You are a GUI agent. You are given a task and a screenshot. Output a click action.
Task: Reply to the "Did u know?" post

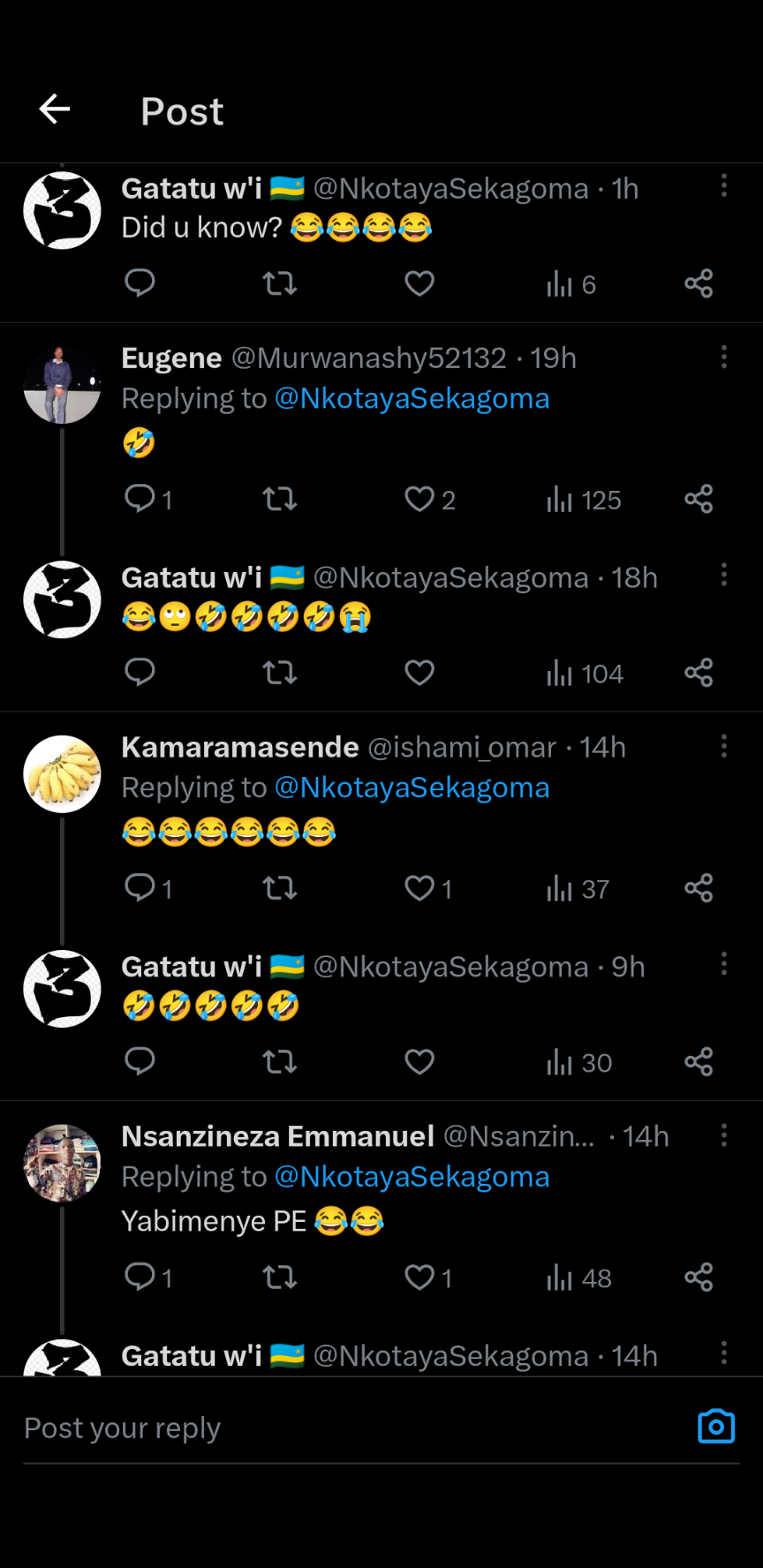(140, 283)
